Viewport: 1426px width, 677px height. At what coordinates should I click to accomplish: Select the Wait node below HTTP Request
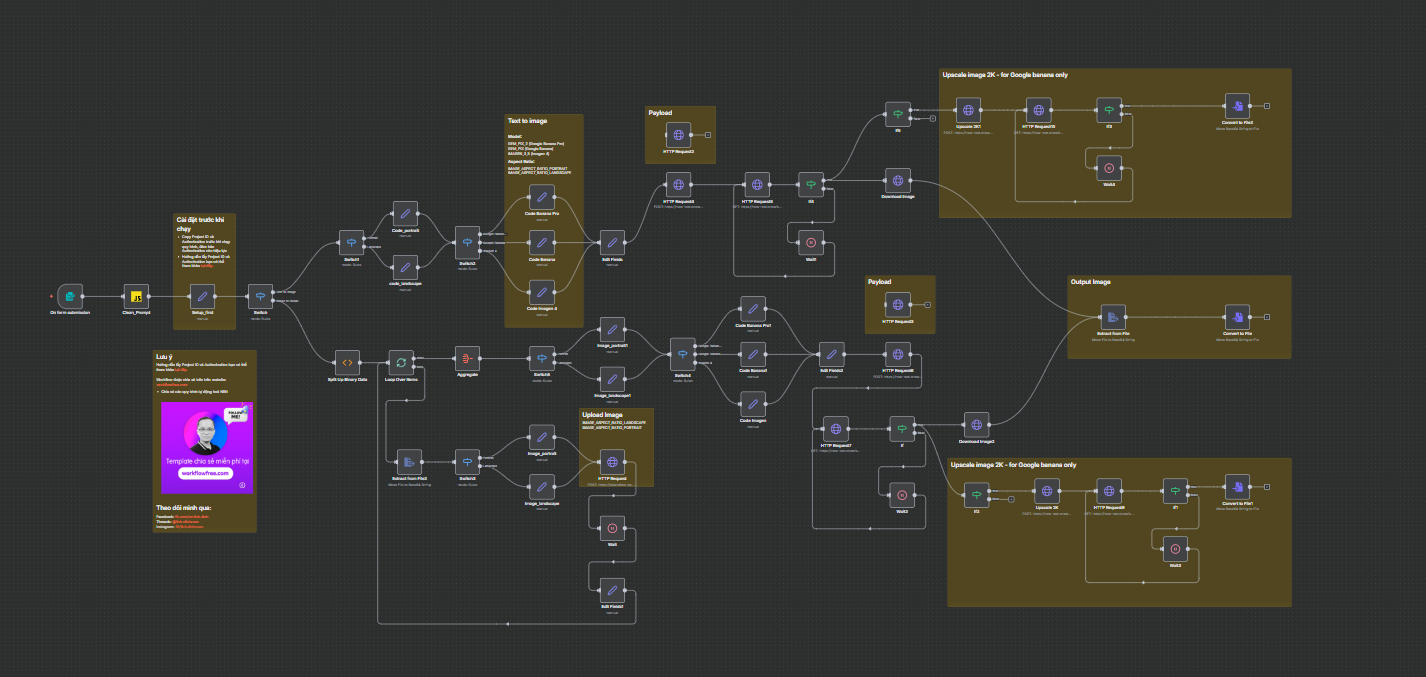point(612,527)
